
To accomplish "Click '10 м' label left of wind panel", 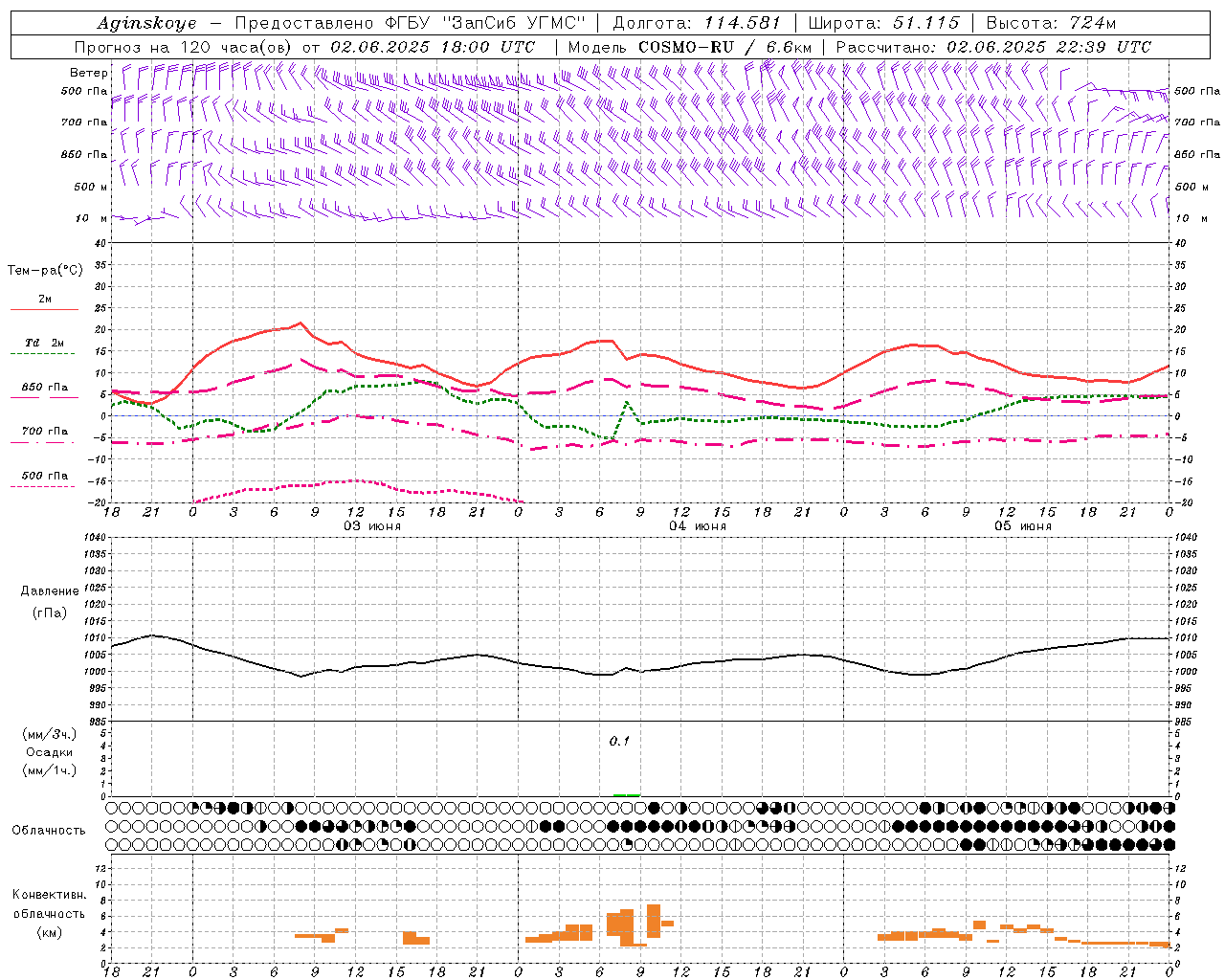I will pyautogui.click(x=92, y=218).
